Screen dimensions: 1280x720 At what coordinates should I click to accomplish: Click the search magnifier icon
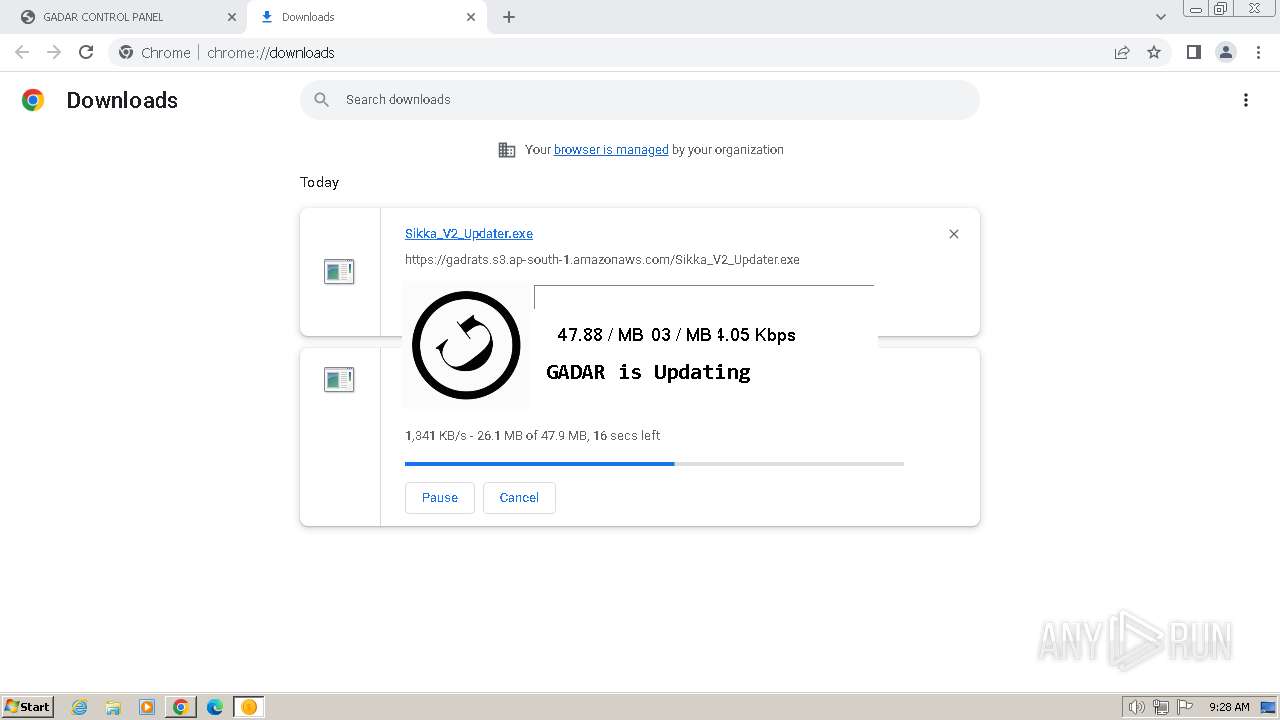click(x=321, y=99)
